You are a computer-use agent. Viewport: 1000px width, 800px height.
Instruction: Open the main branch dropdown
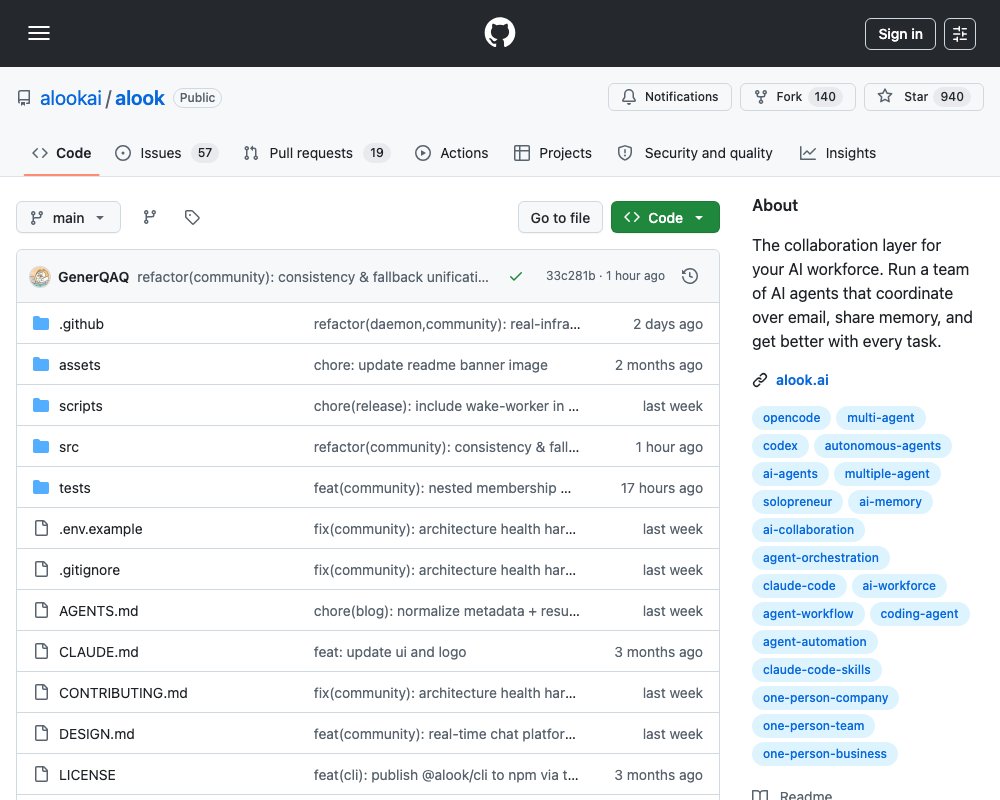coord(68,218)
